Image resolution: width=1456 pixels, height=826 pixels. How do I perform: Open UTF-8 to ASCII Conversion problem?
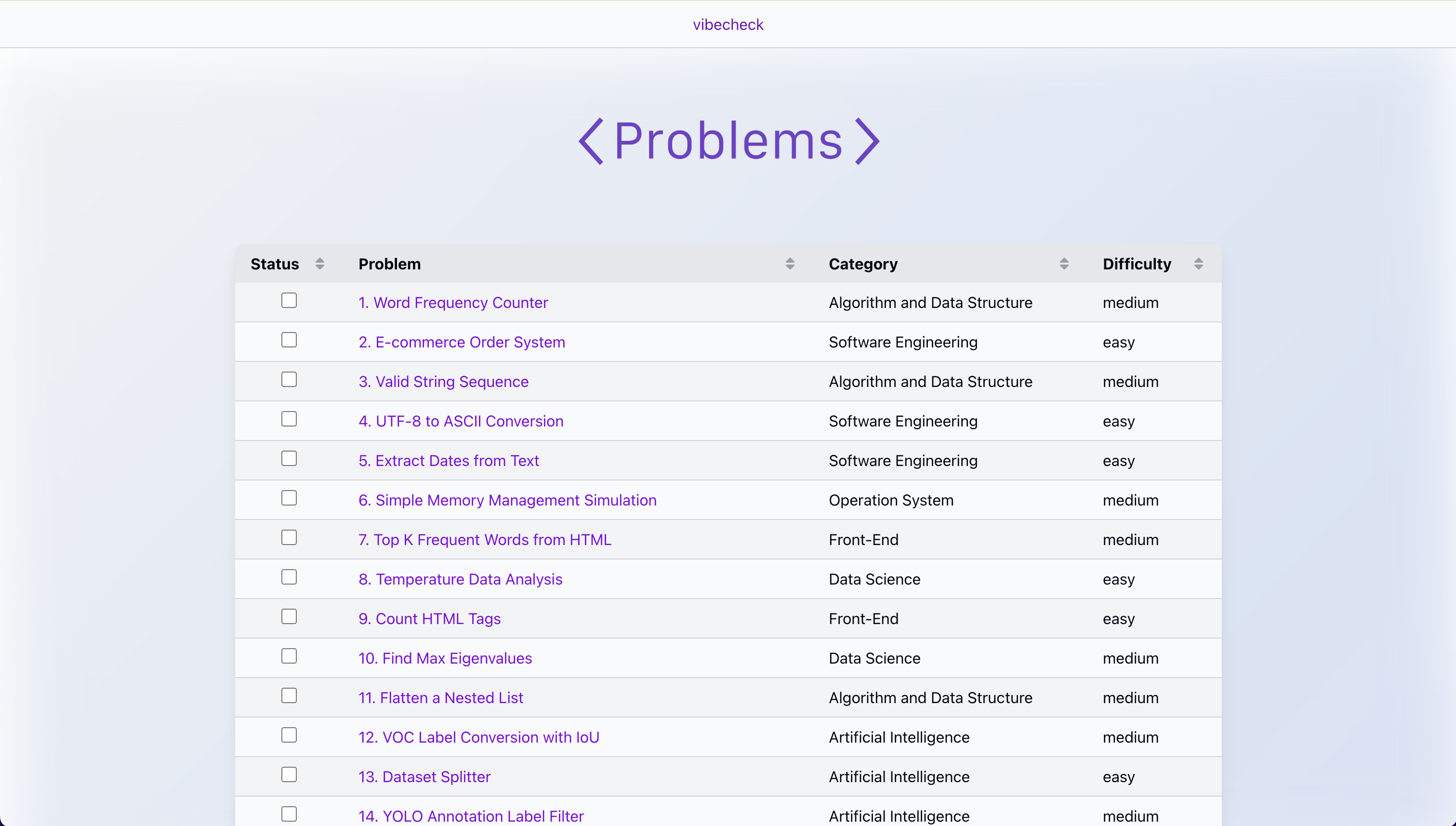[x=461, y=421]
